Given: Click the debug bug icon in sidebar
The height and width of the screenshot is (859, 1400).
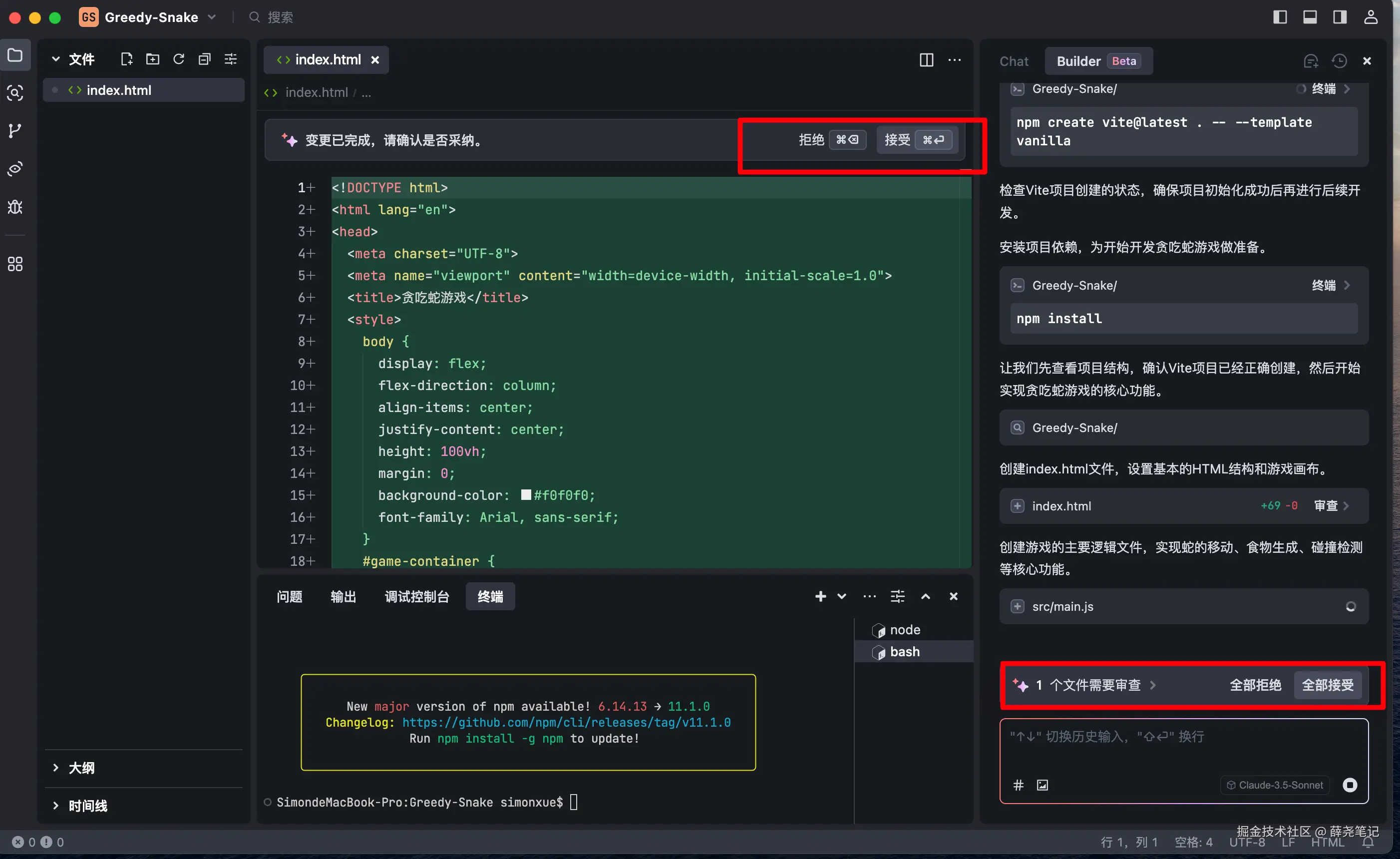Looking at the screenshot, I should (x=15, y=206).
